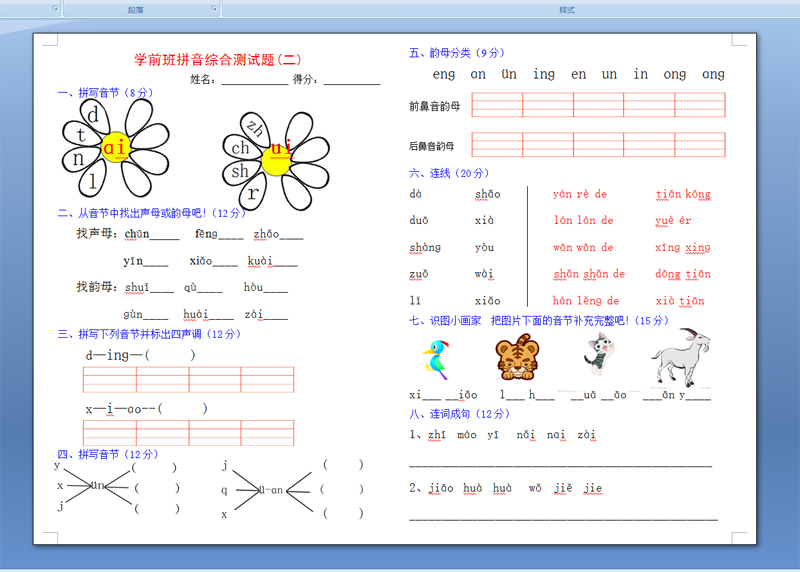The width and height of the screenshot is (800, 572).
Task: Click the answer line under sentence 2
Action: pos(563,519)
